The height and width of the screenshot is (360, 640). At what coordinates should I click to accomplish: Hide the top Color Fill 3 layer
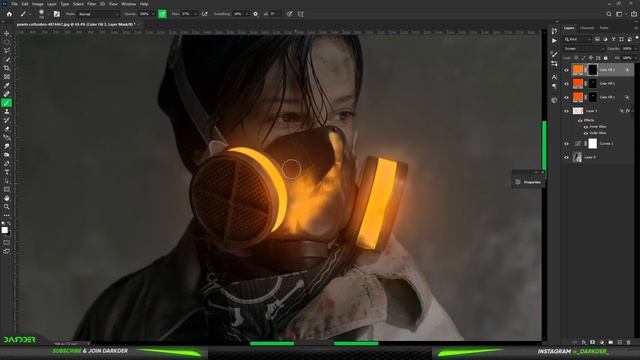tap(566, 70)
